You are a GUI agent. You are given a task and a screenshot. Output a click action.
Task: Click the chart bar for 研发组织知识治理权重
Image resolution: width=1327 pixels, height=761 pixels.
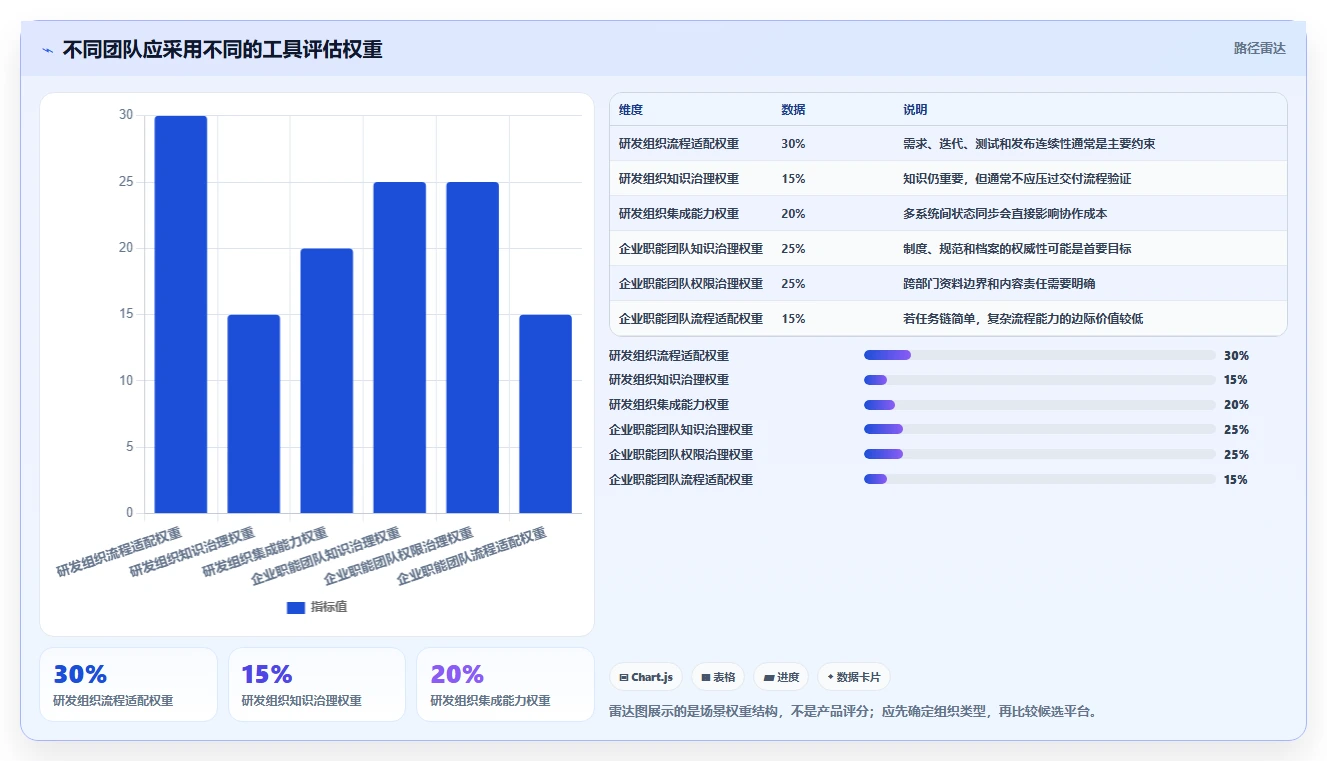(254, 414)
